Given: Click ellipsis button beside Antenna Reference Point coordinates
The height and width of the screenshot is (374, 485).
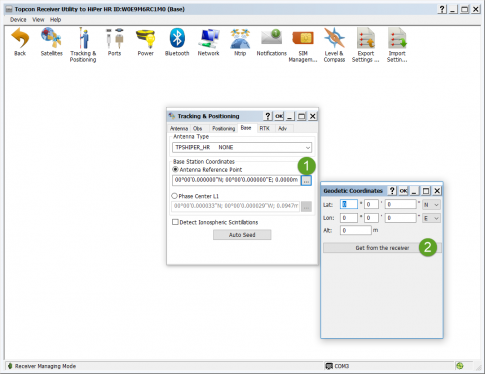Looking at the screenshot, I should (x=306, y=181).
